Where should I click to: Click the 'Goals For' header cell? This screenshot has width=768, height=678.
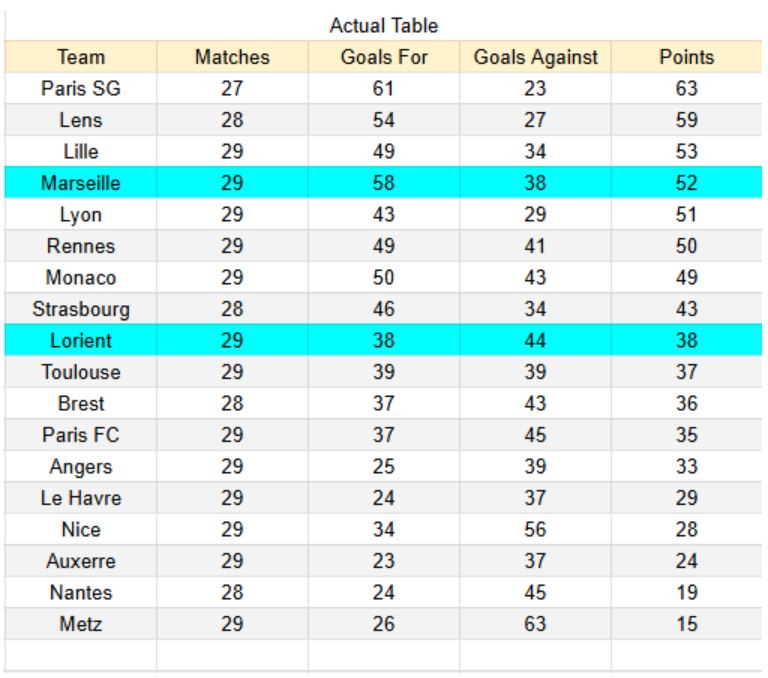(x=383, y=57)
